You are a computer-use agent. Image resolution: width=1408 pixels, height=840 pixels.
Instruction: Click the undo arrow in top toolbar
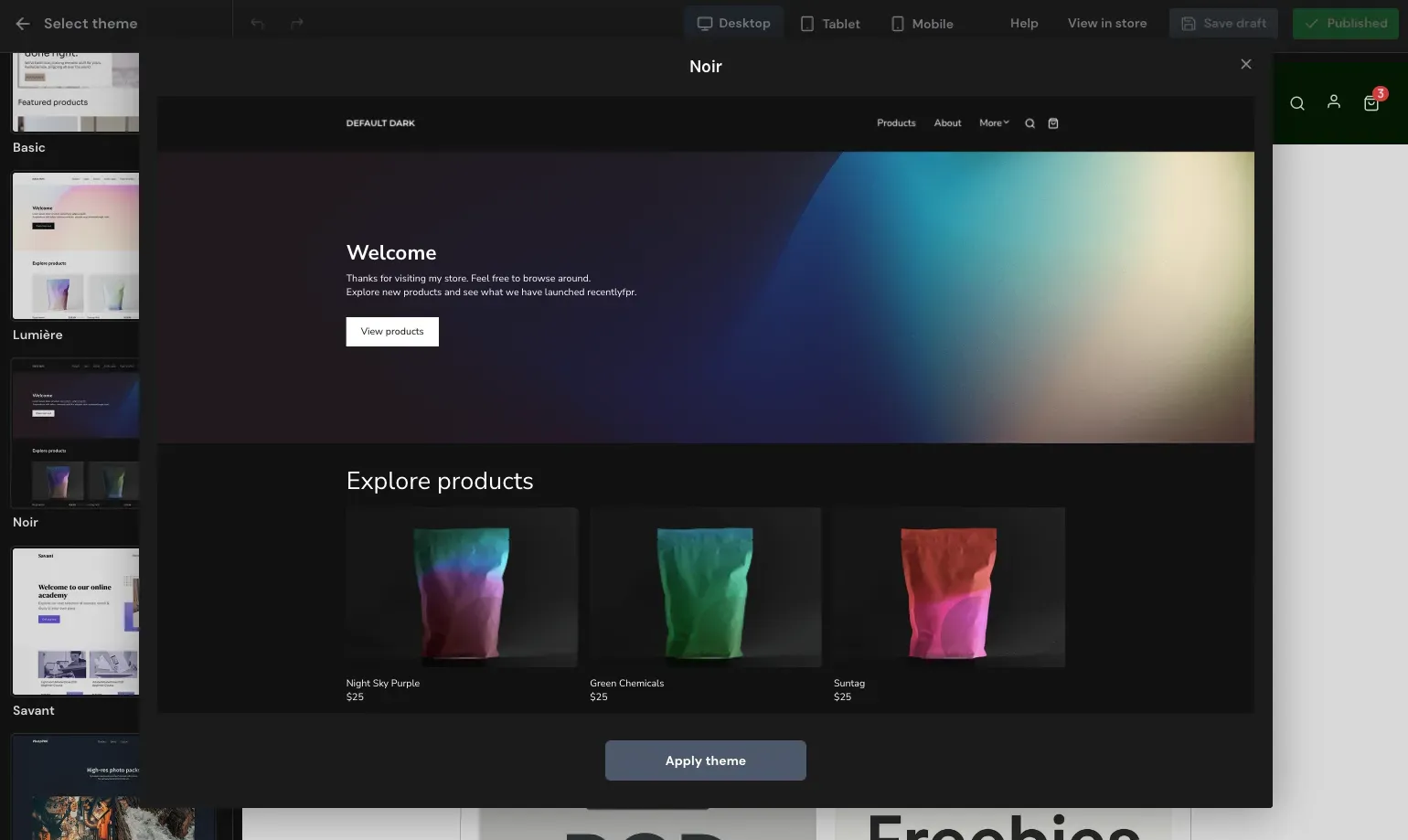pyautogui.click(x=258, y=24)
